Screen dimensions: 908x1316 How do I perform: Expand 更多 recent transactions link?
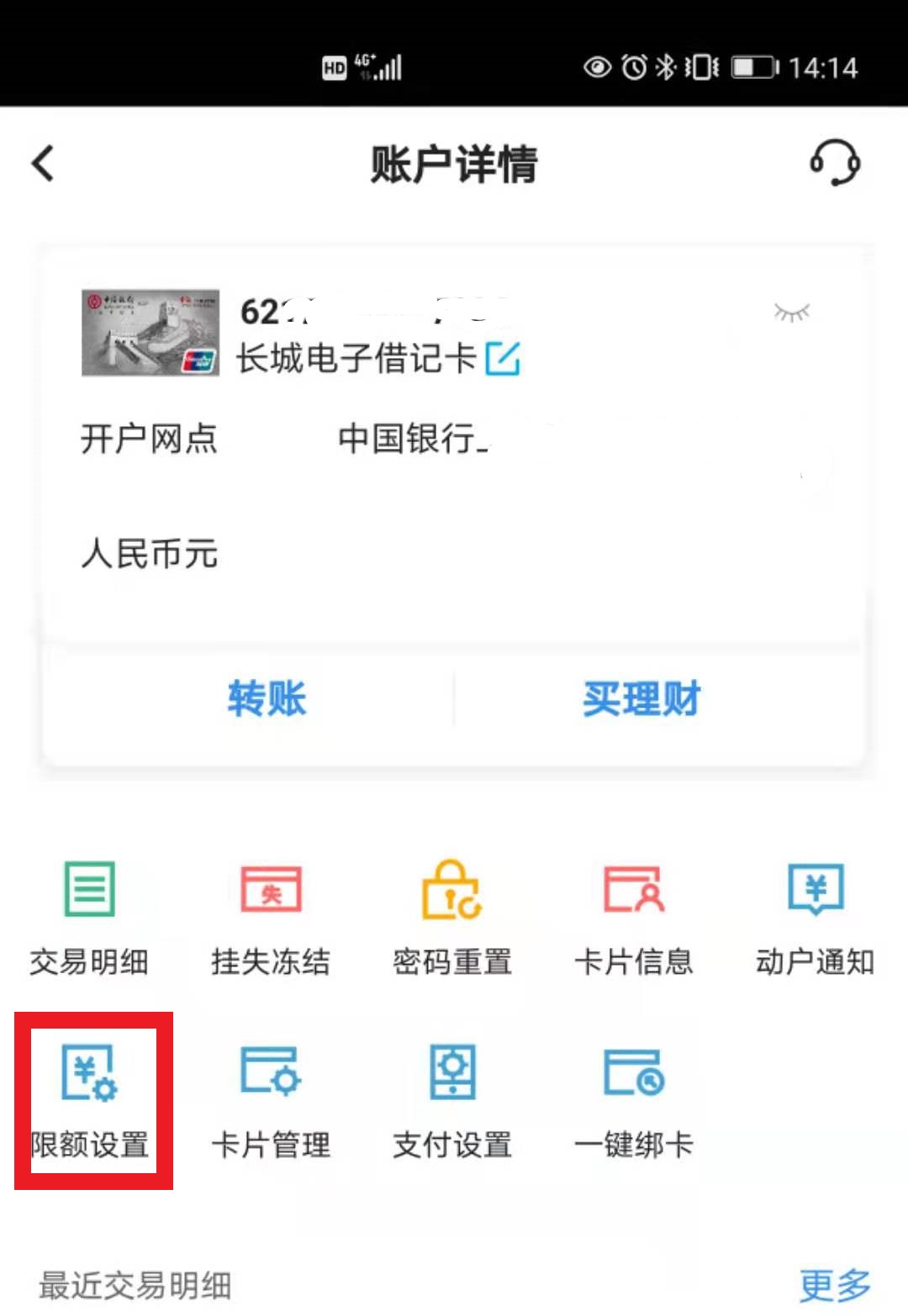[834, 1285]
